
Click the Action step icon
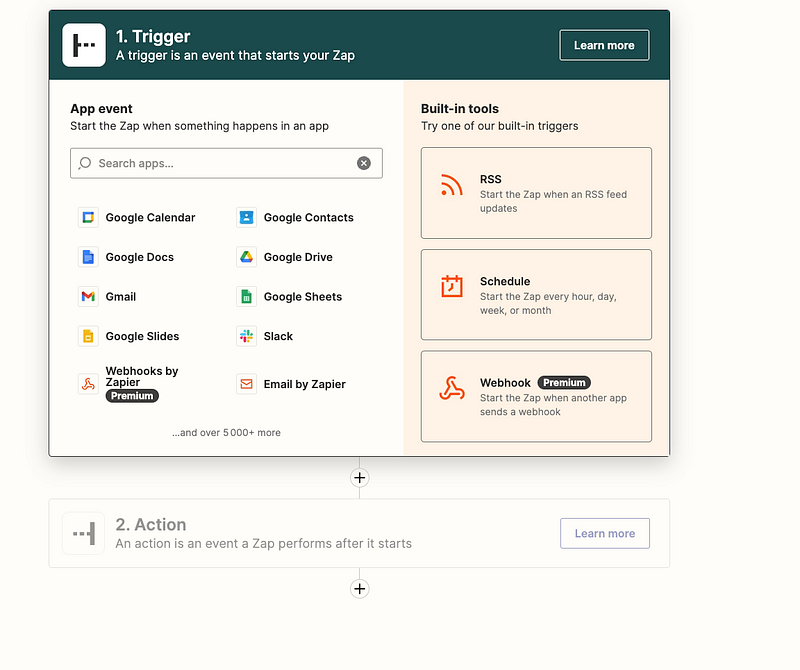(x=84, y=533)
